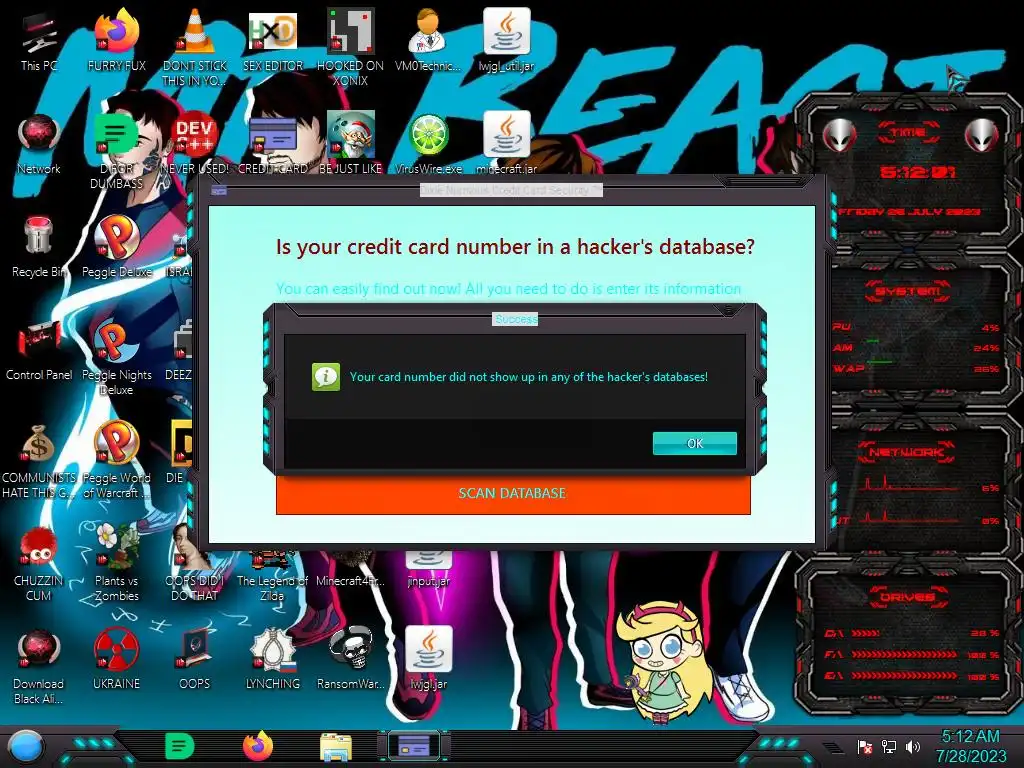Click the red clock readout in TIME widget

(x=918, y=172)
